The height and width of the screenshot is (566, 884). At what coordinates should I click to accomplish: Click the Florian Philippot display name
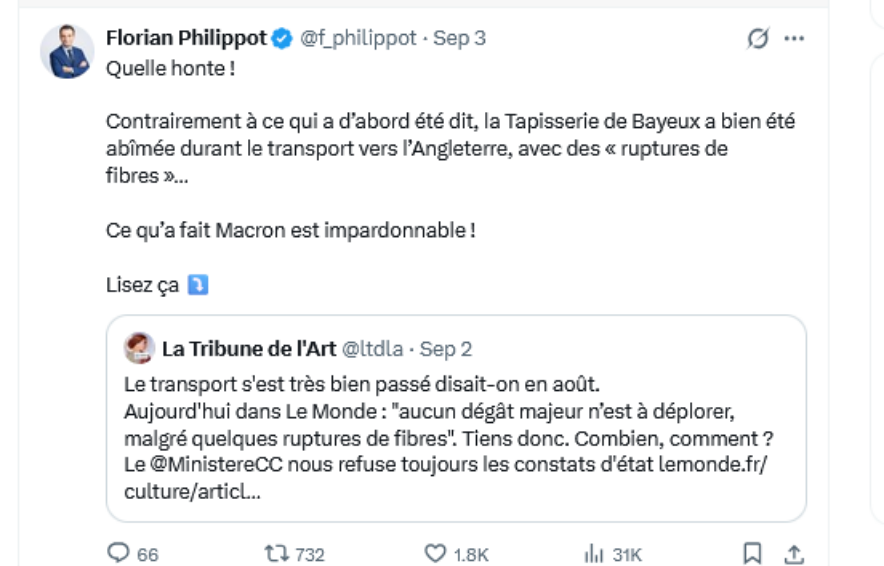[x=186, y=38]
